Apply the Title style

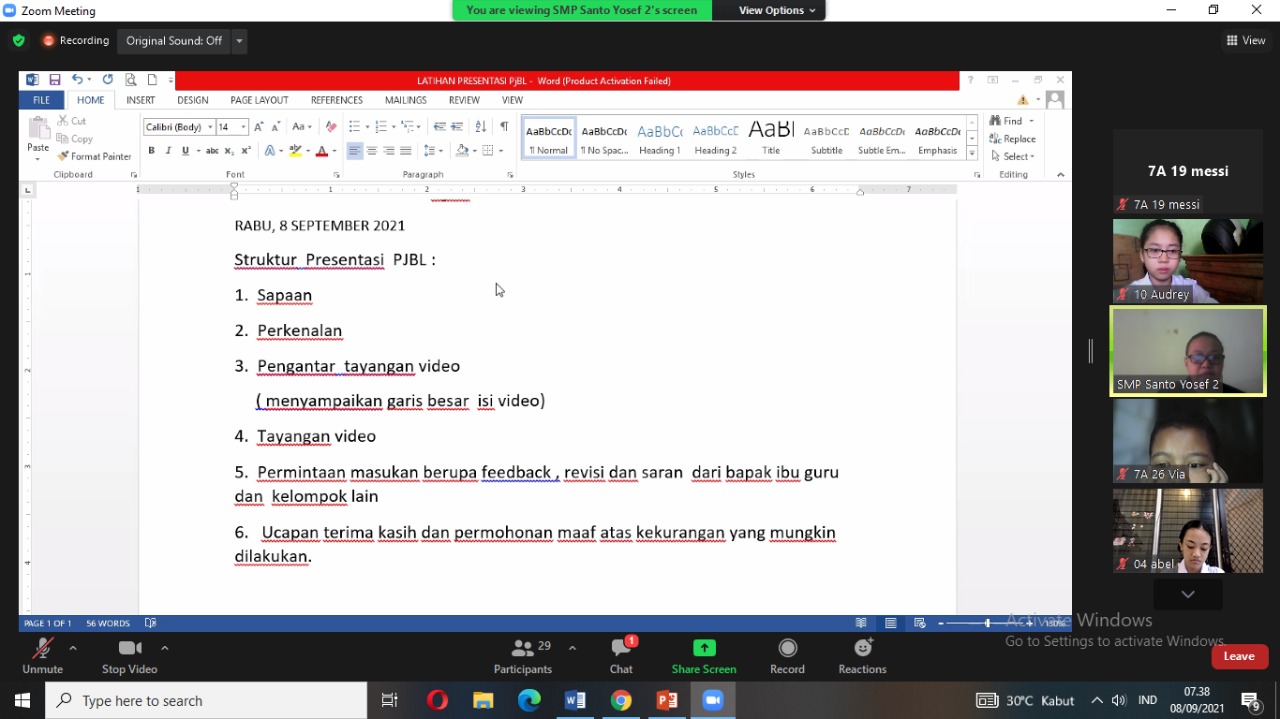(x=771, y=138)
